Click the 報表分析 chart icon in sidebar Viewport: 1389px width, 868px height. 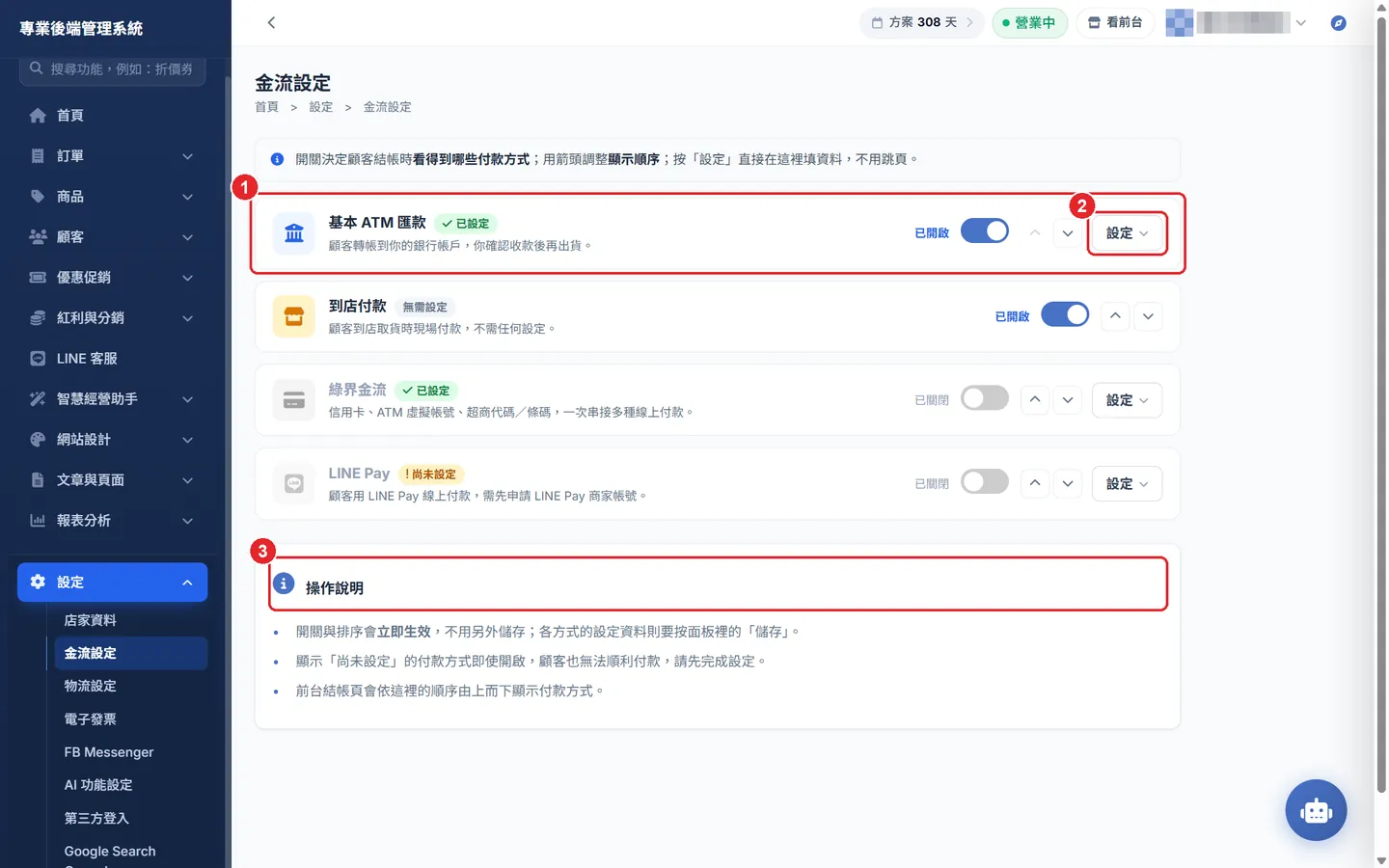point(38,521)
